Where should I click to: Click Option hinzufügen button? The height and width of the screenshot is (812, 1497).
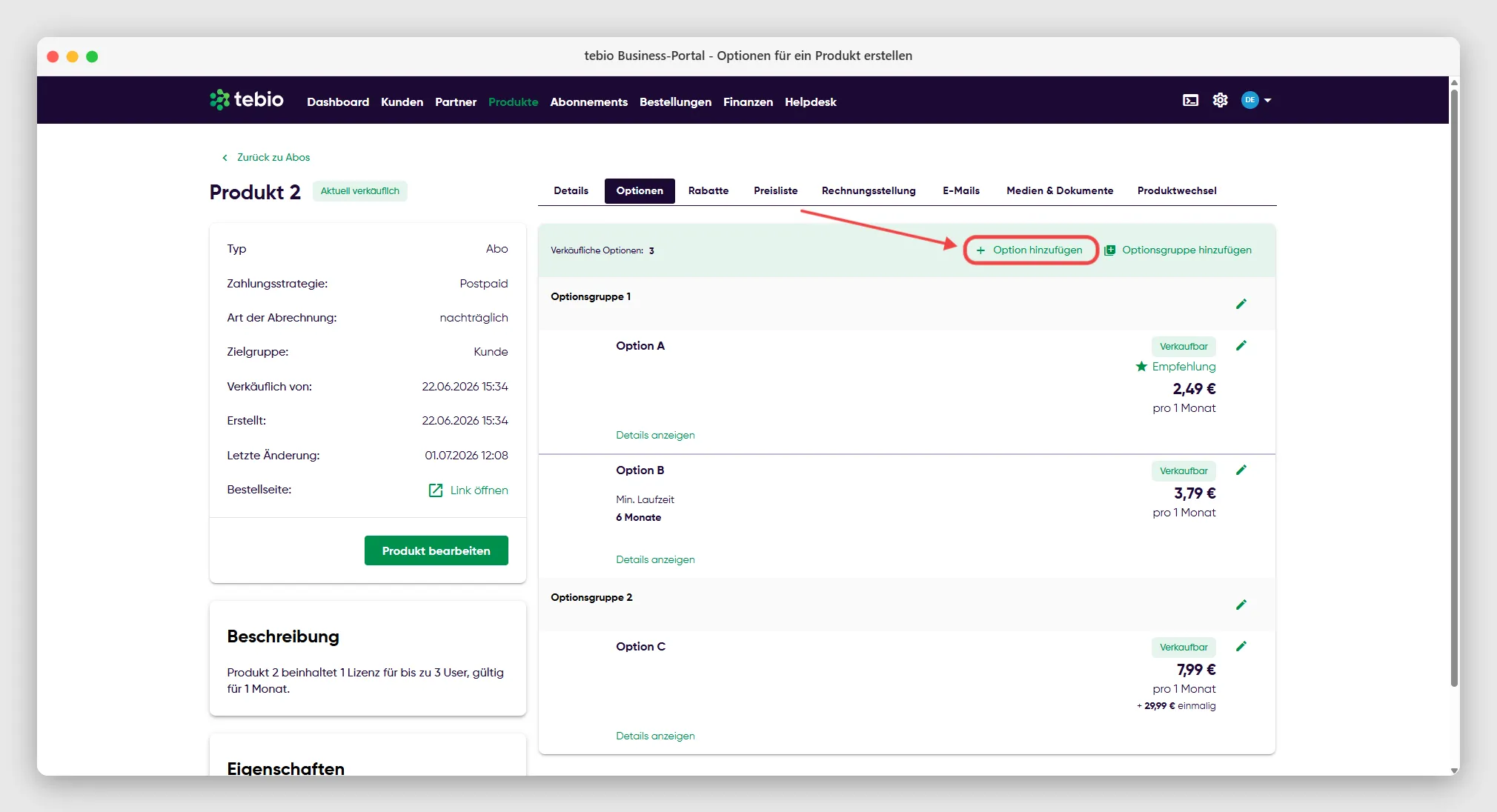click(x=1030, y=250)
